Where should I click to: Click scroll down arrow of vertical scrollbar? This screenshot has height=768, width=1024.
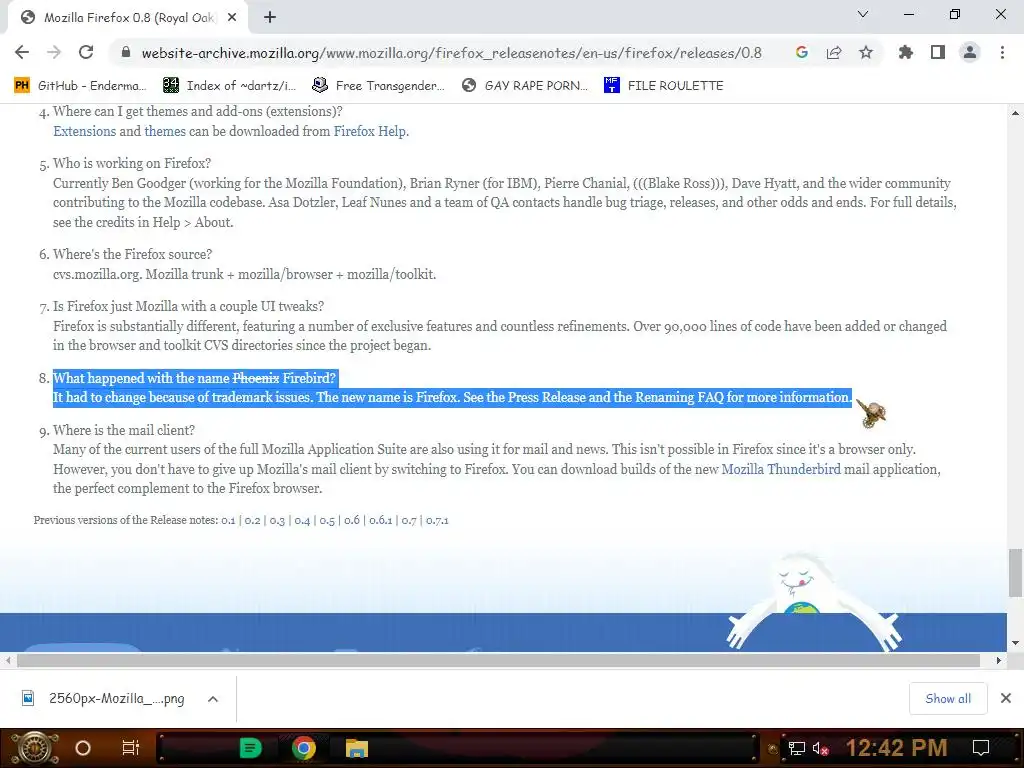point(1015,643)
